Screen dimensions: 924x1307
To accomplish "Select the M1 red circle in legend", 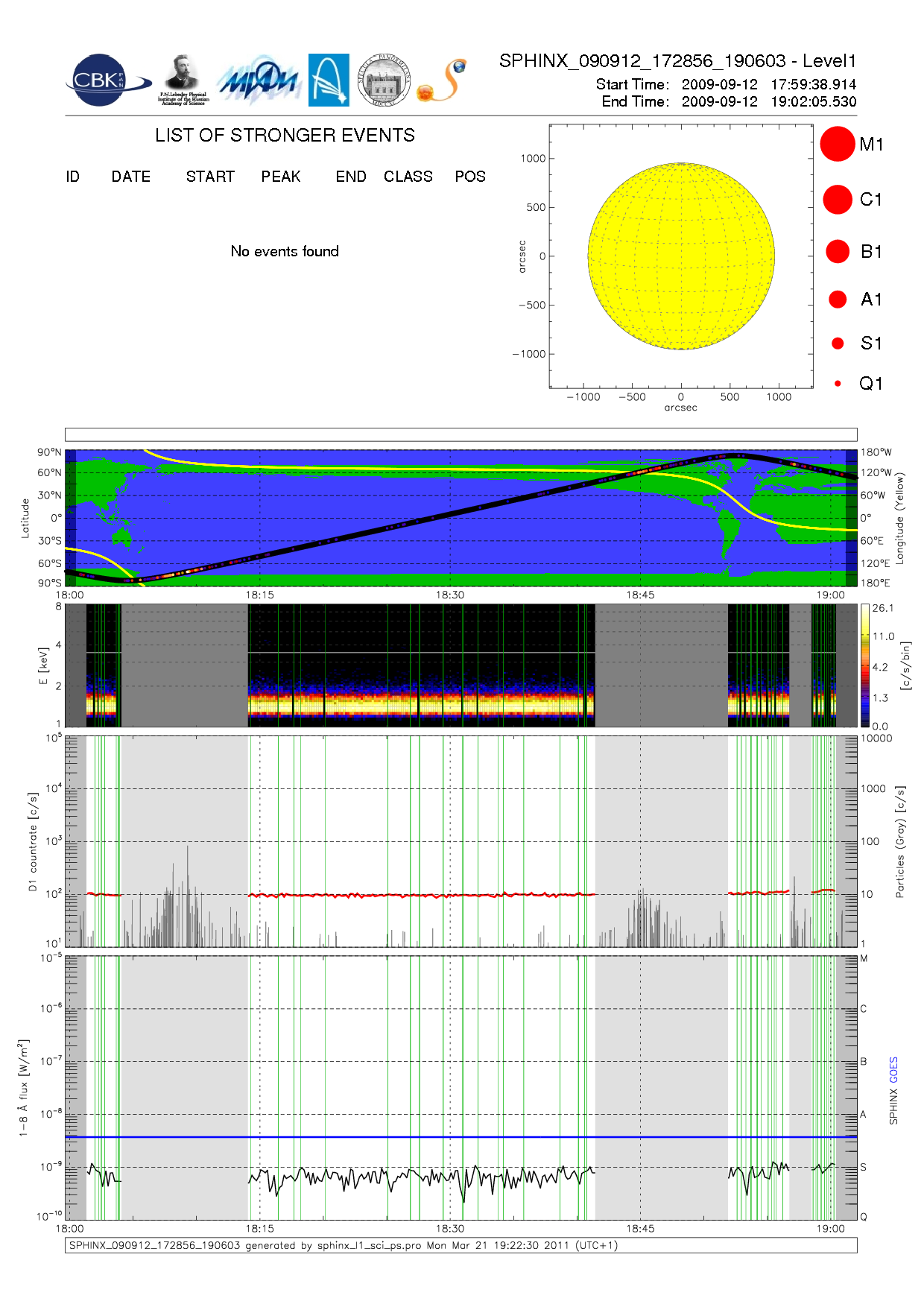I will pos(837,144).
